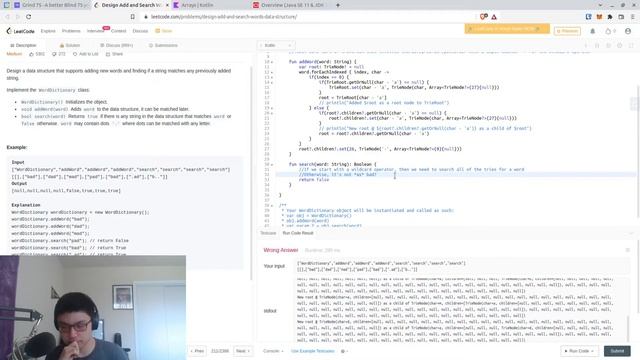Switch to Grind 75 browser tab
Screen dimensions: 640x360
point(51,5)
